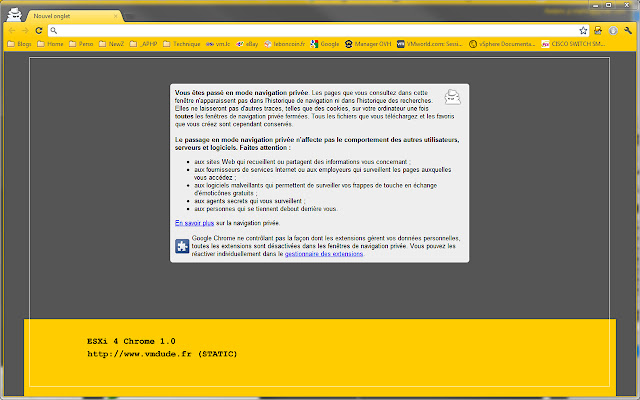Screen dimensions: 640x400
Task: Click the globe extension icon in toolbar
Action: (x=613, y=31)
